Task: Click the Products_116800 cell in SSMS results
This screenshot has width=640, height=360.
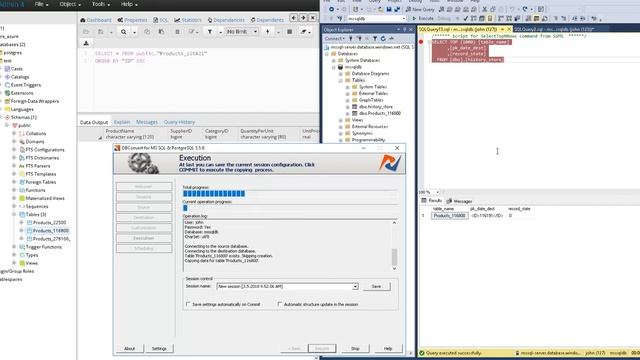Action: [449, 216]
